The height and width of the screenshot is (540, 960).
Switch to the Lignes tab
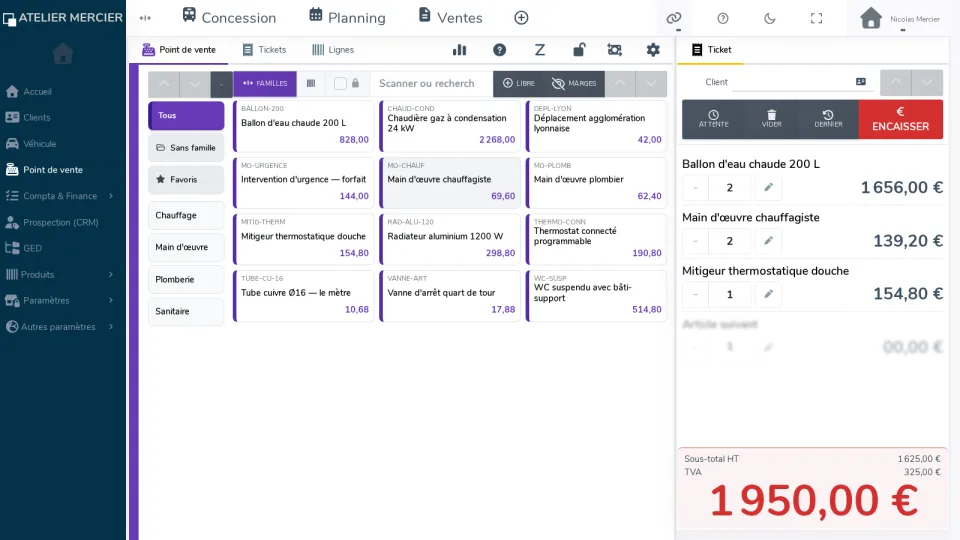[x=333, y=50]
